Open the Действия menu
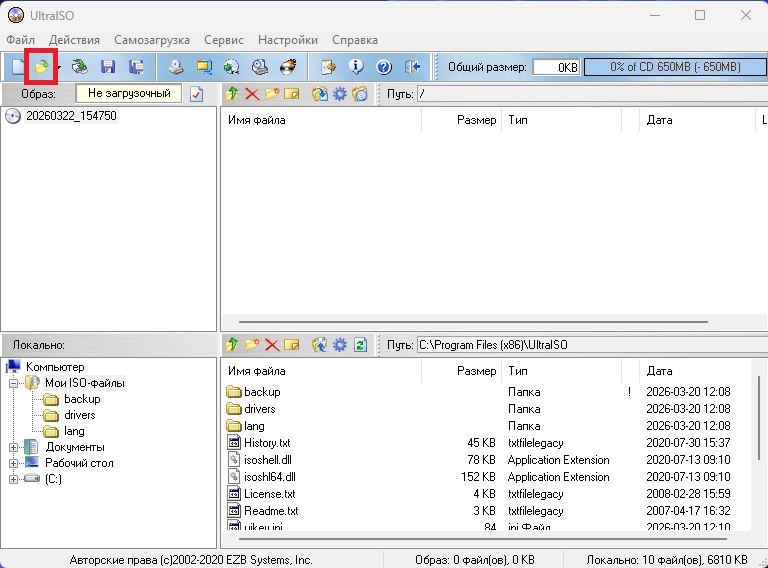Image resolution: width=768 pixels, height=568 pixels. [74, 40]
